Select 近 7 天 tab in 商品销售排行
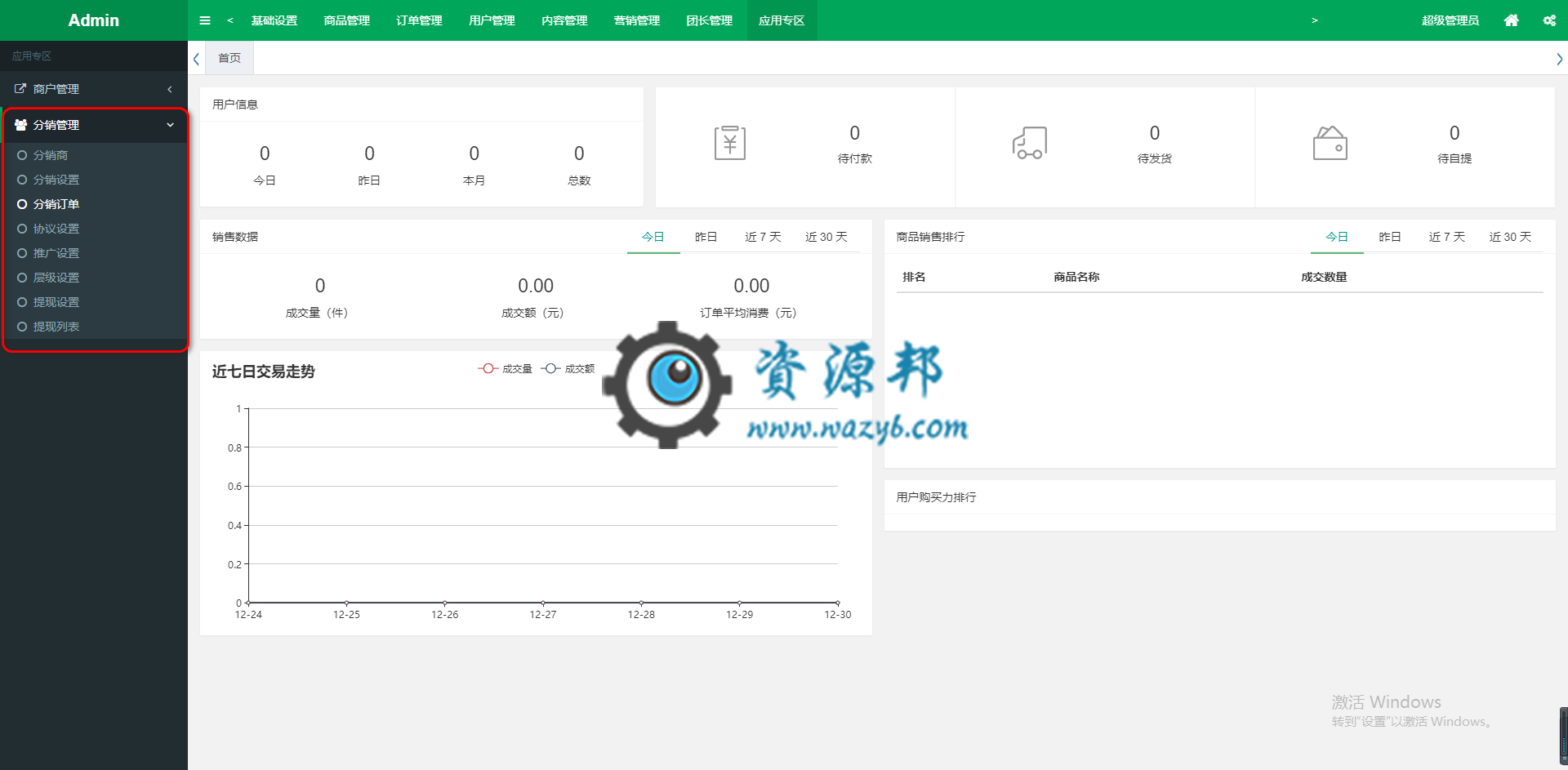This screenshot has height=770, width=1568. click(1446, 237)
